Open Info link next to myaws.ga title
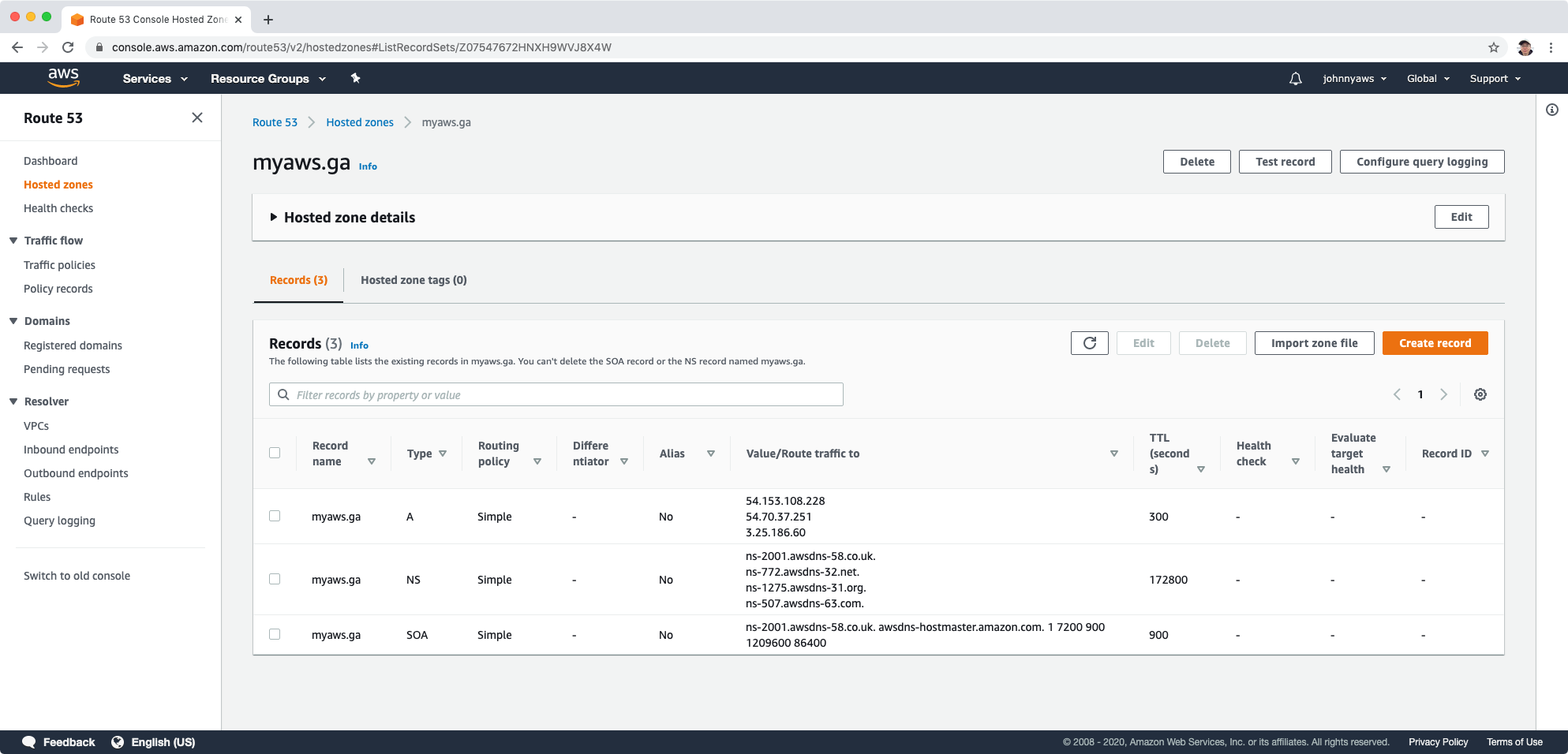This screenshot has height=754, width=1568. [368, 166]
